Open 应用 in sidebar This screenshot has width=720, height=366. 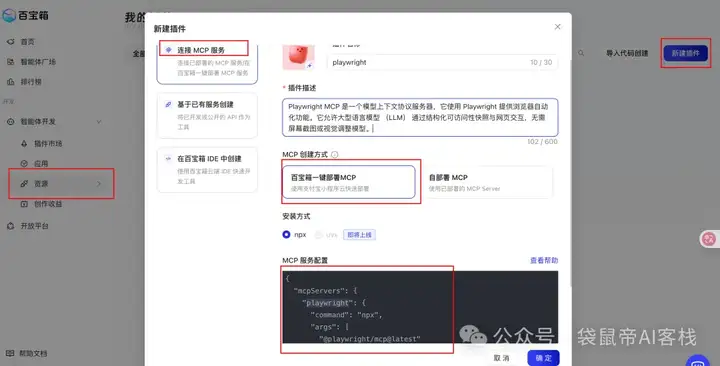tap(41, 163)
